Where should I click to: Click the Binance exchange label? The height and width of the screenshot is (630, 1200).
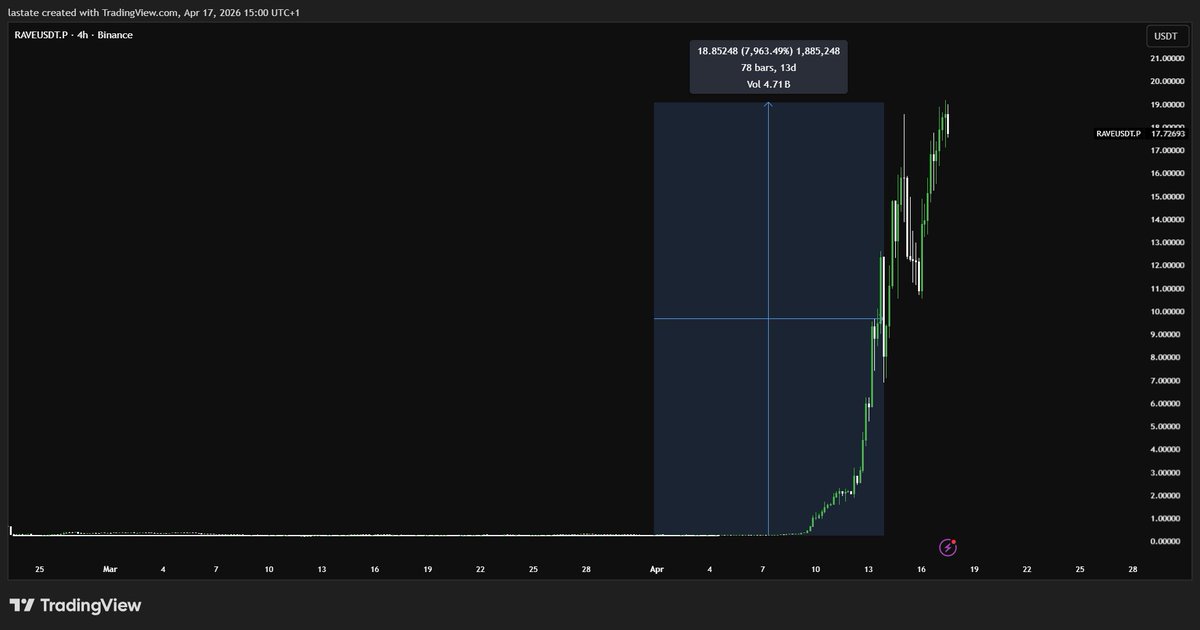coord(115,35)
